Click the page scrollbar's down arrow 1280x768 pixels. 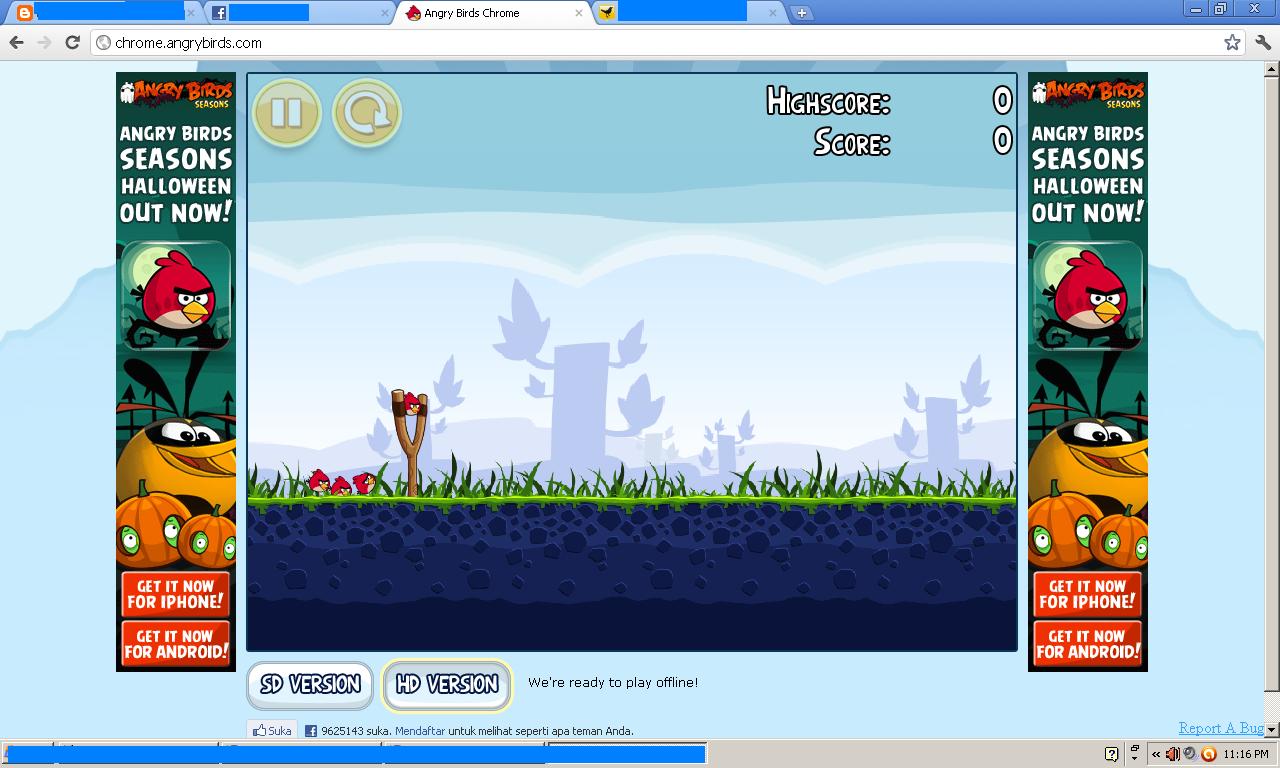coord(1271,731)
